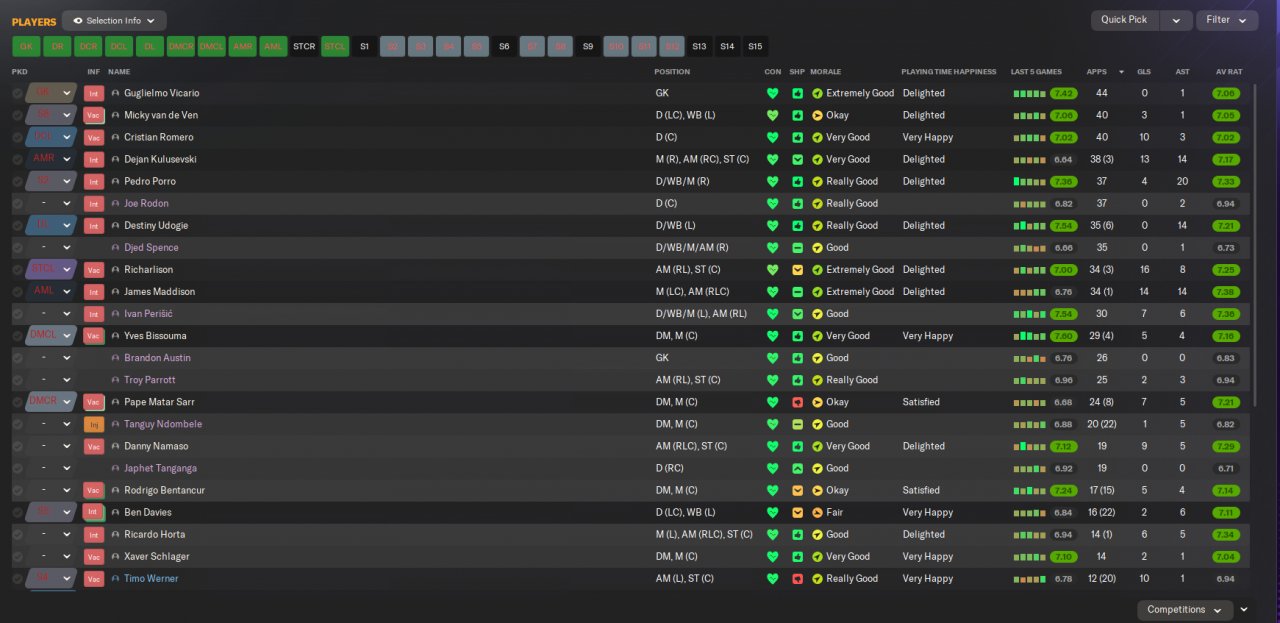The image size is (1280, 623).
Task: Click the person icon next to Dejan Kulusevski
Action: pyautogui.click(x=115, y=159)
